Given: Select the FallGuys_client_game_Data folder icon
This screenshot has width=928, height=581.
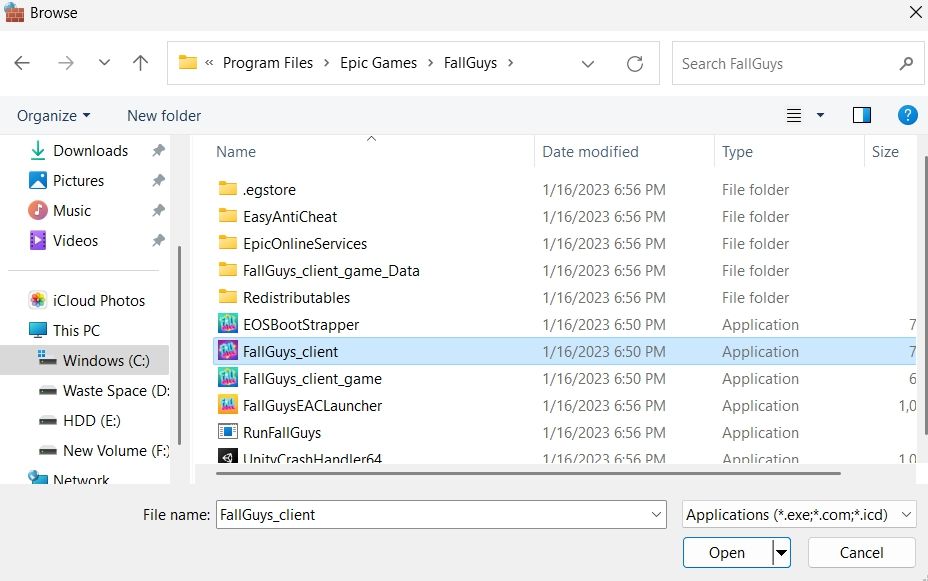Looking at the screenshot, I should click(x=228, y=270).
